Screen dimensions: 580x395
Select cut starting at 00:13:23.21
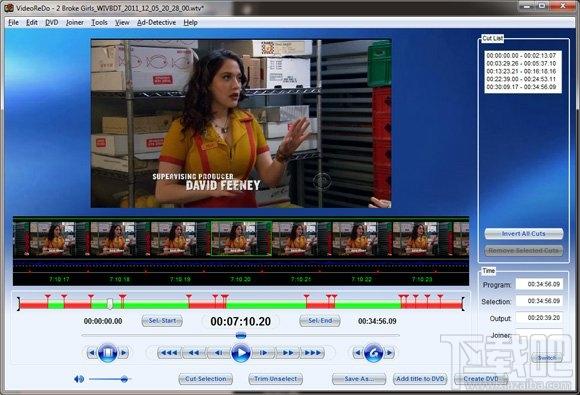coord(521,71)
